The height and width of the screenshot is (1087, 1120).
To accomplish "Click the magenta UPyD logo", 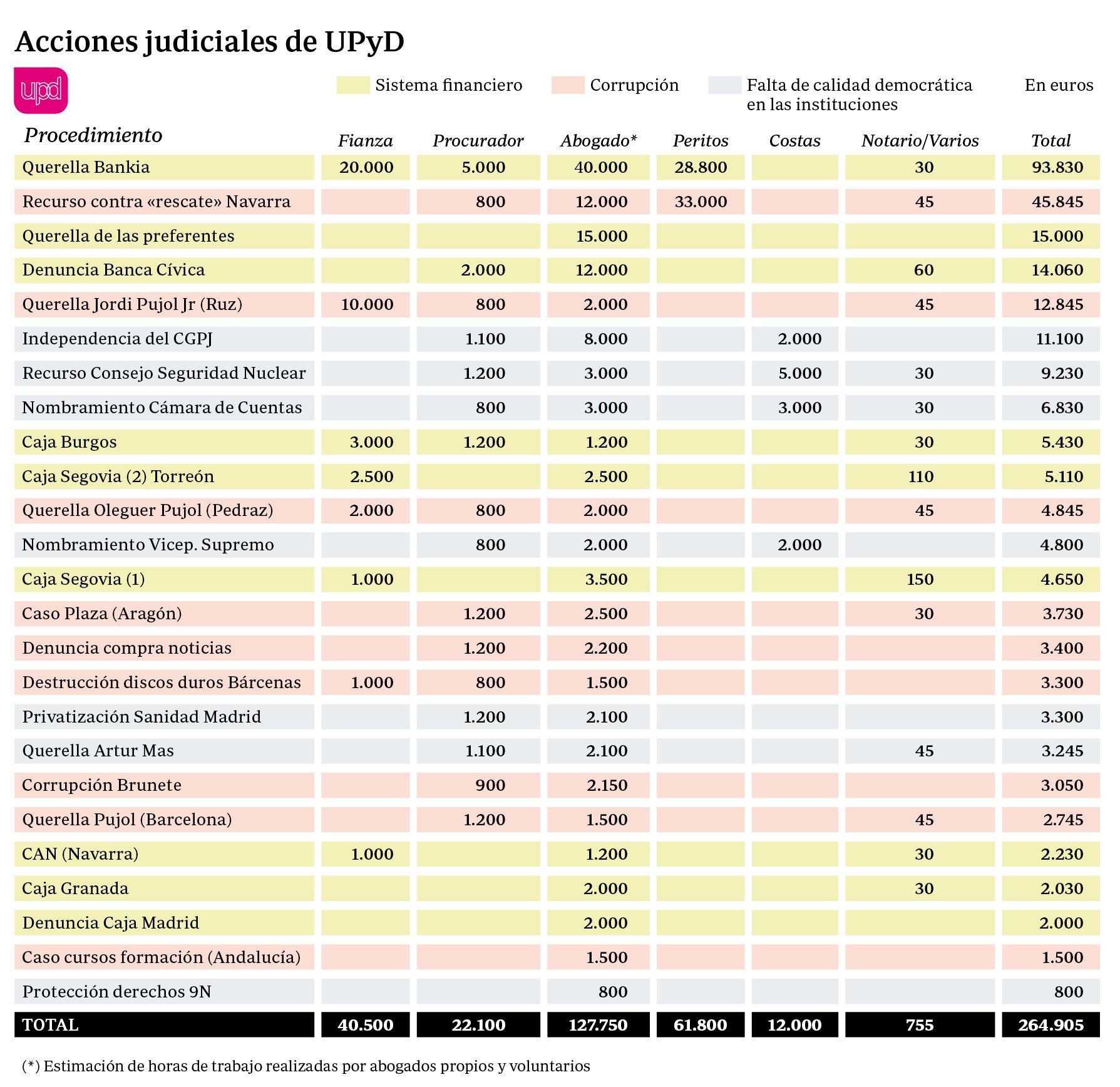I will coord(41,90).
